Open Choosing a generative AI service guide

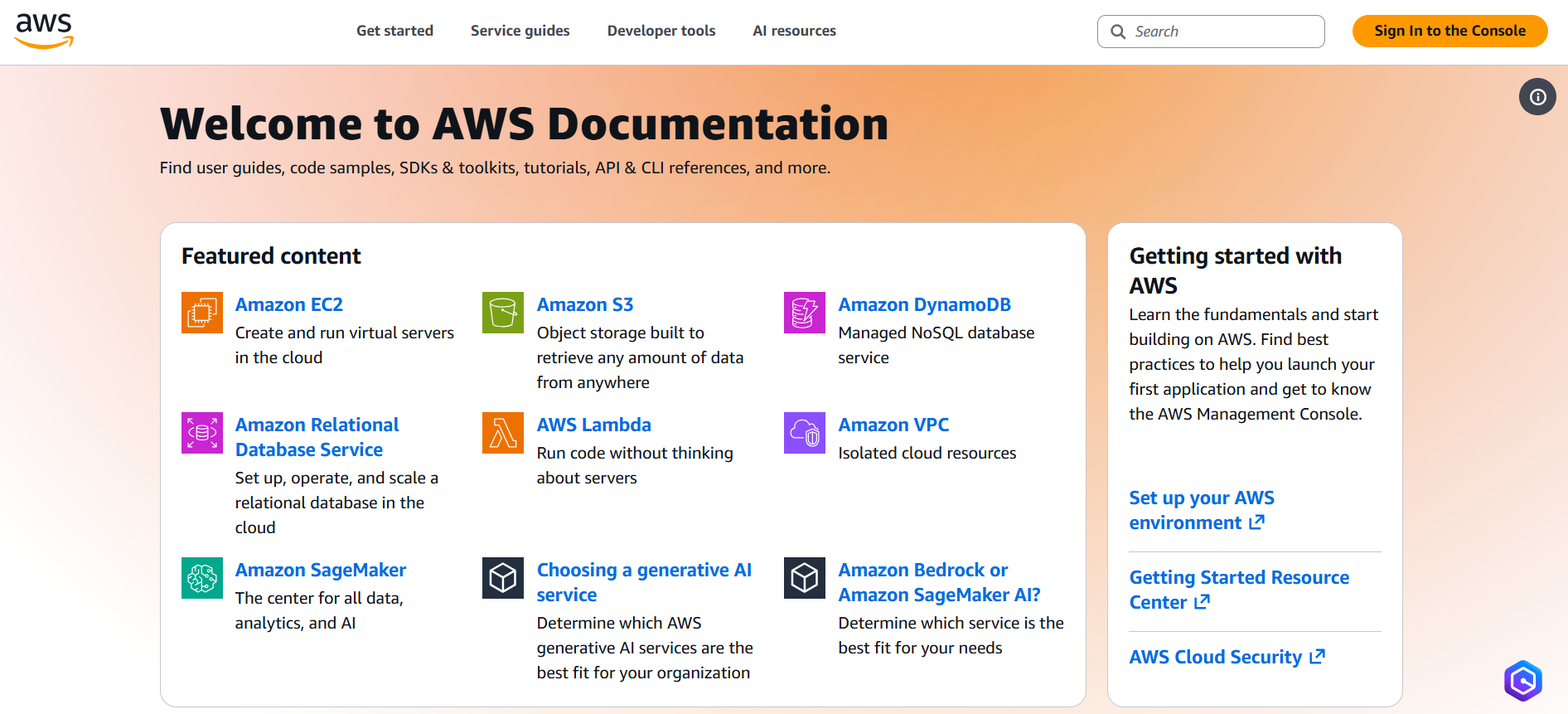coord(643,582)
